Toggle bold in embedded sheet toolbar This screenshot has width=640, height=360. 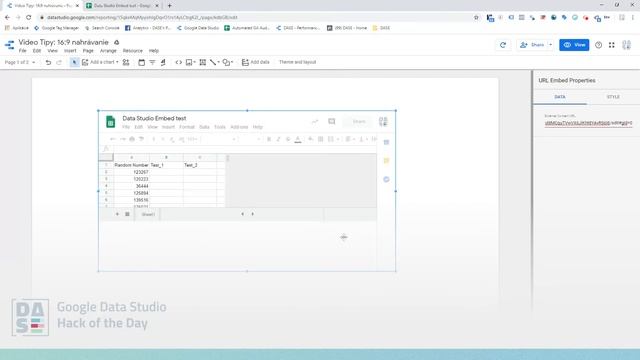[x=269, y=139]
